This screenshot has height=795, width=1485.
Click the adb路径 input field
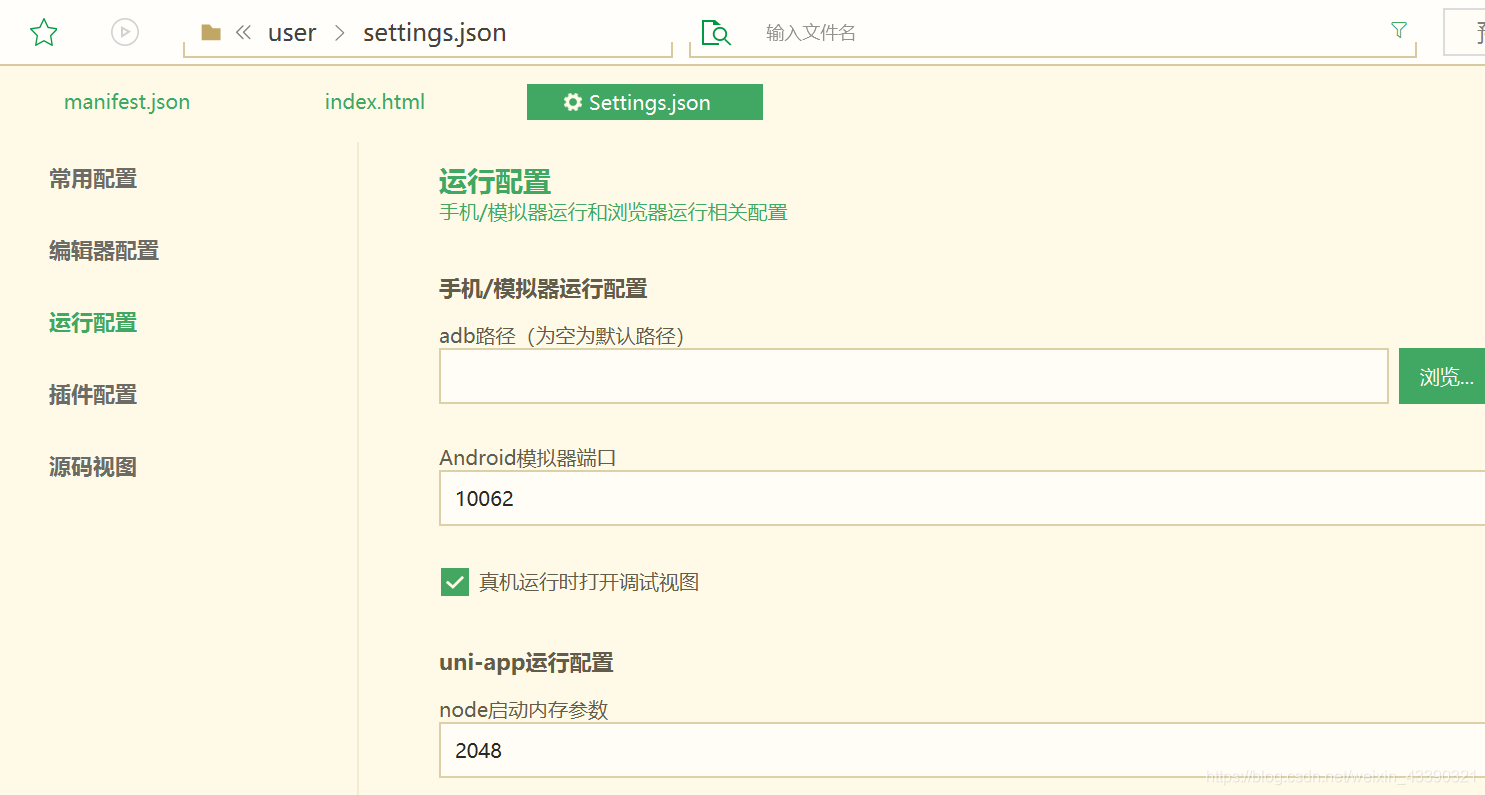click(914, 376)
